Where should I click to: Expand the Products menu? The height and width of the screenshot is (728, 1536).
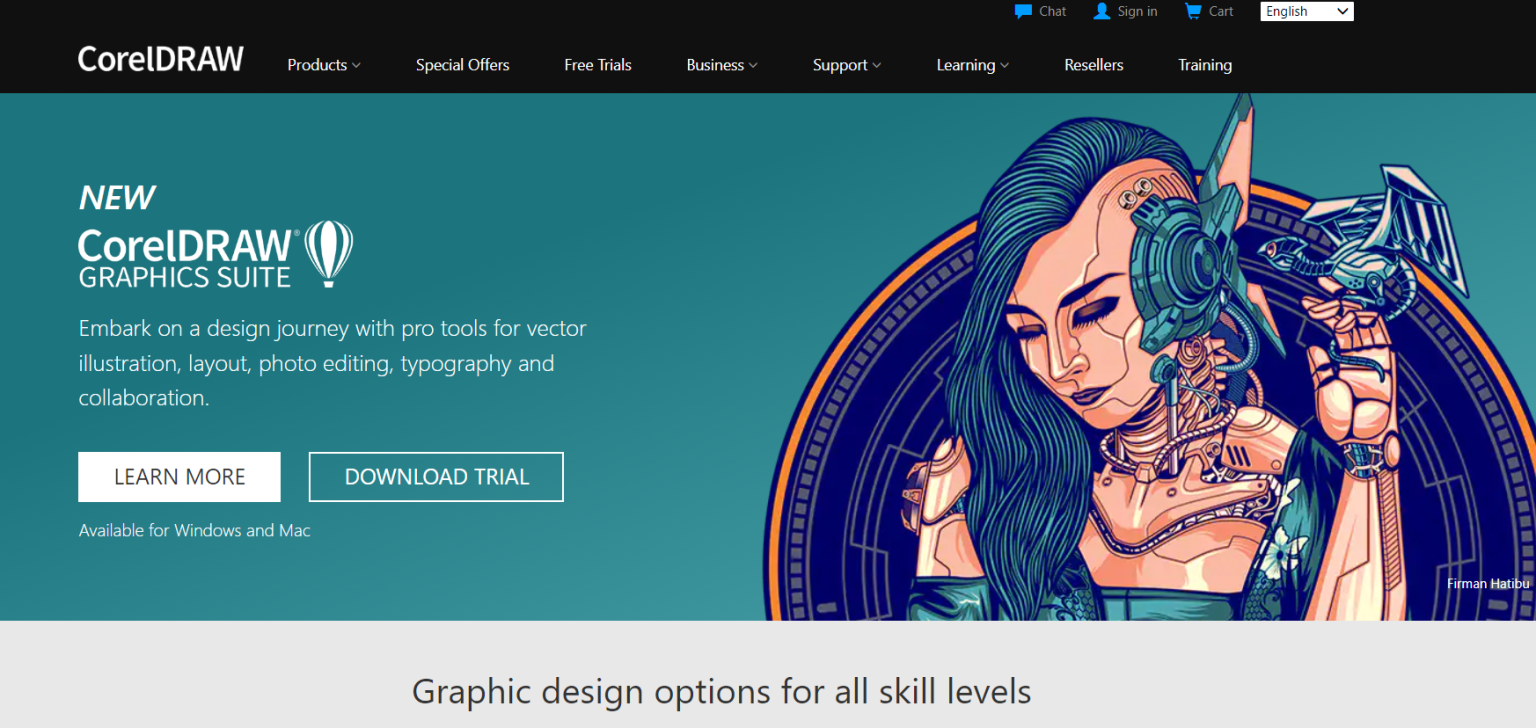[323, 65]
